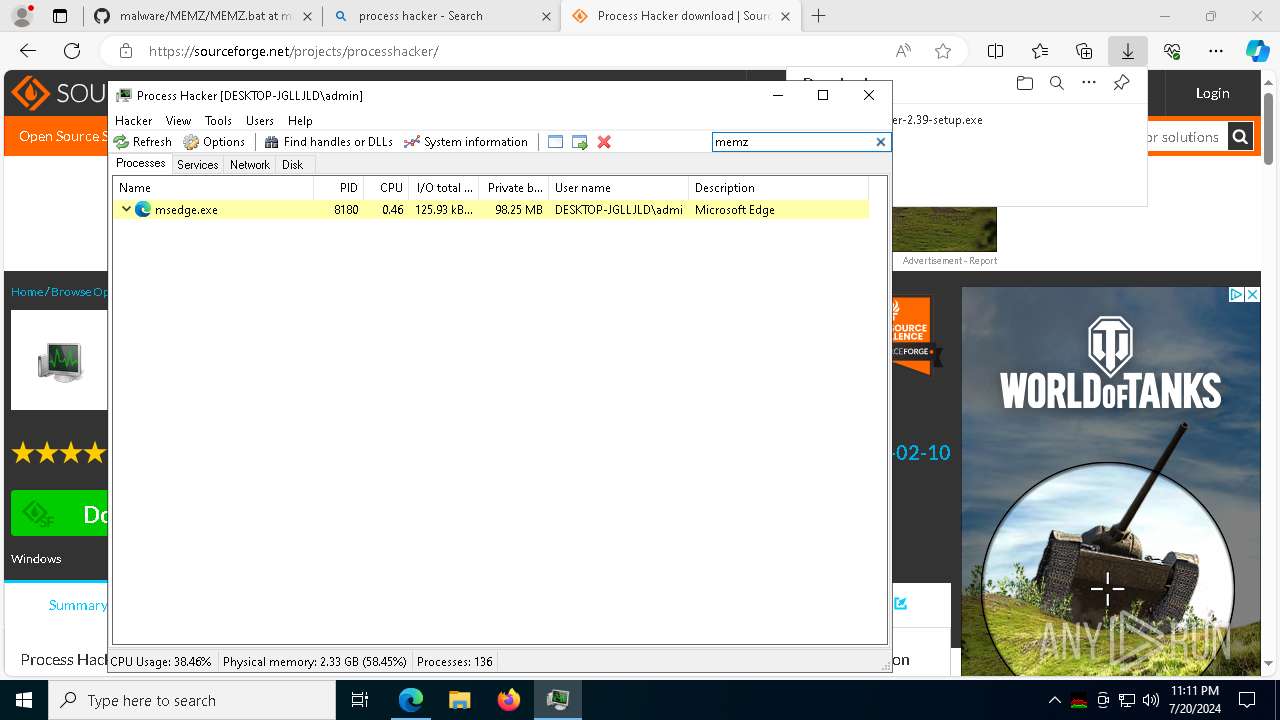Viewport: 1280px width, 720px height.
Task: Open Firefox from the taskbar
Action: (x=509, y=700)
